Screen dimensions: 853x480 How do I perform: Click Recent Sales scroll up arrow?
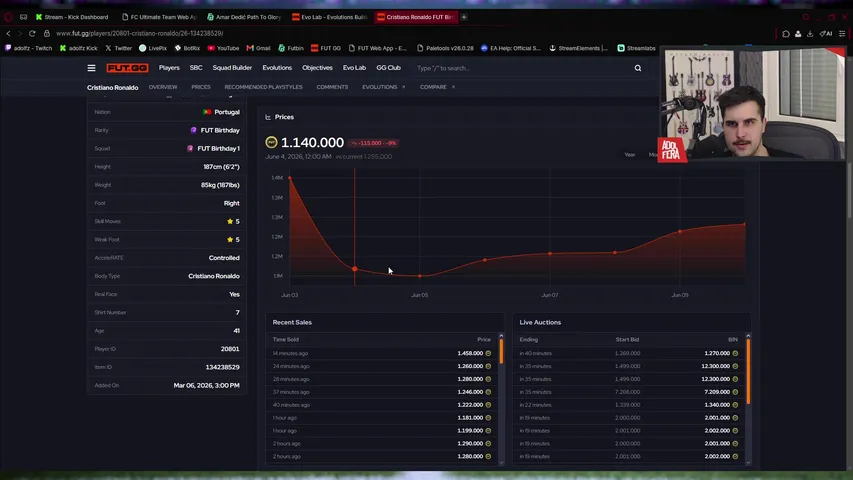[501, 336]
